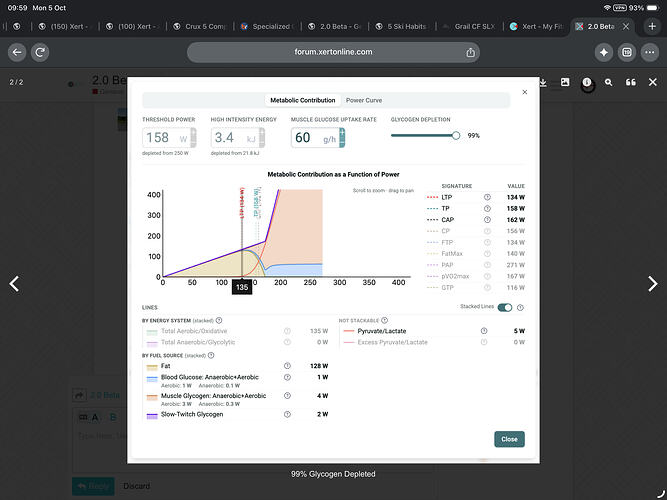667x500 pixels.
Task: Show image info in the lightbox toolbar
Action: 587,82
